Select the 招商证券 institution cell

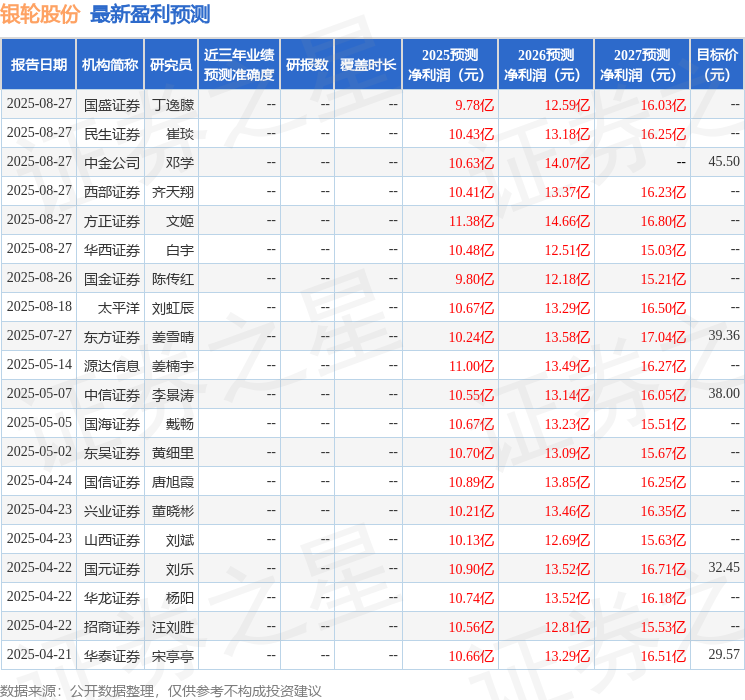pos(112,627)
